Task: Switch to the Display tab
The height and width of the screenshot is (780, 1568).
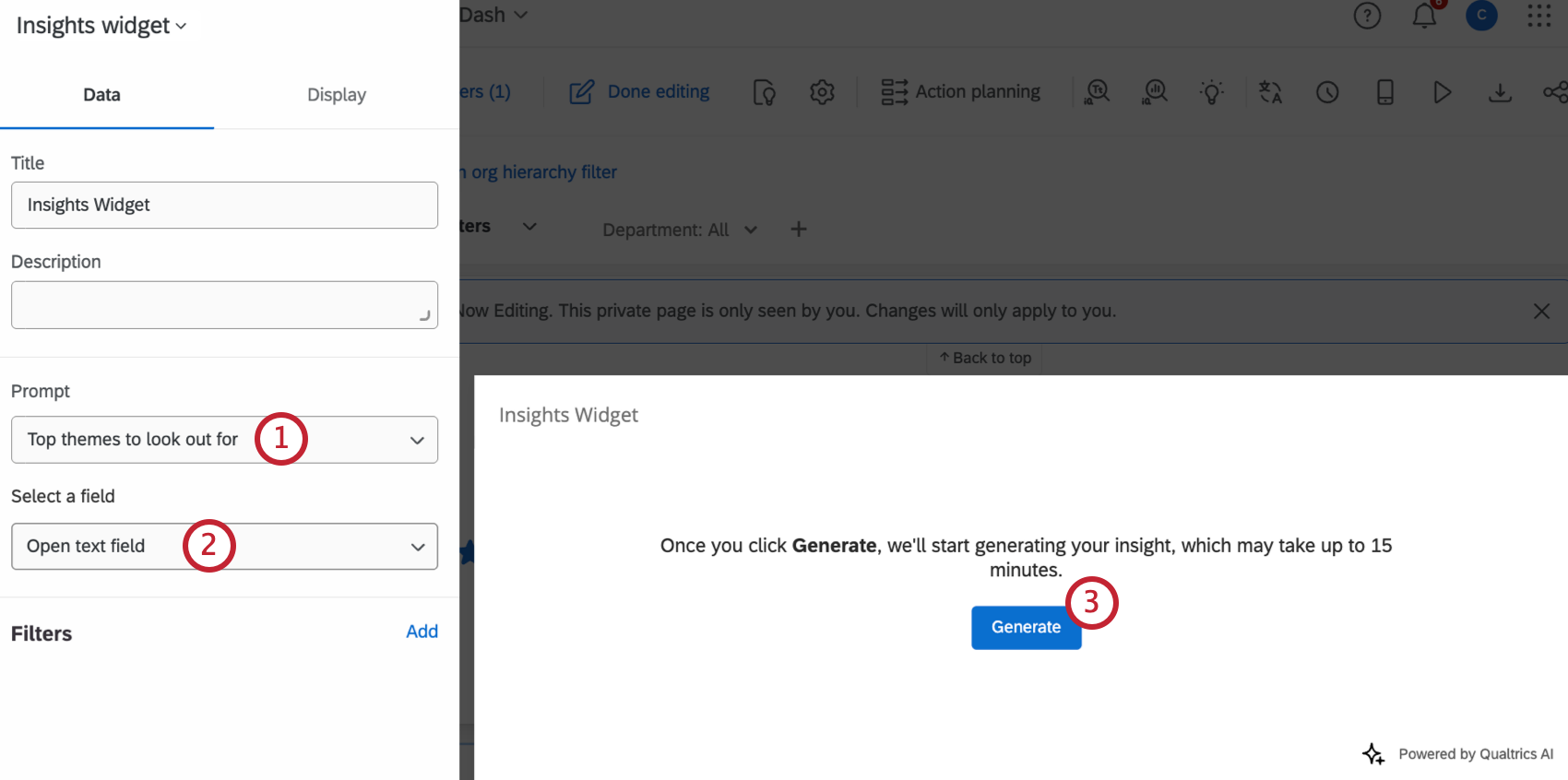Action: [337, 95]
